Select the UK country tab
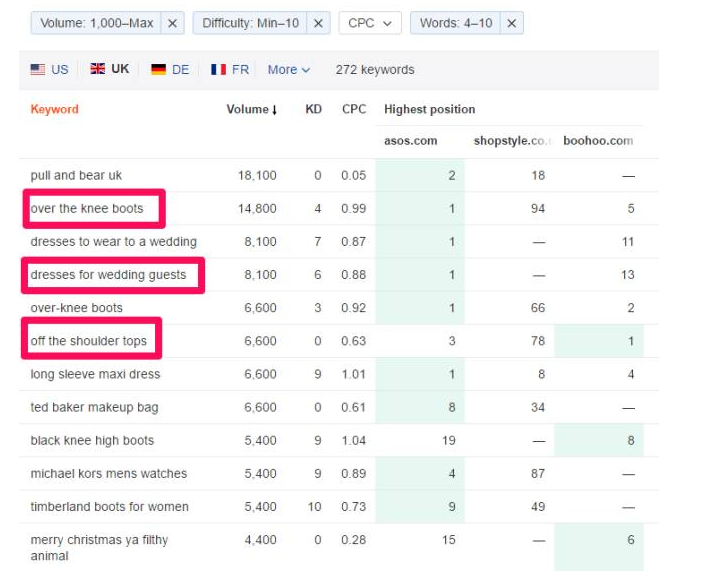The height and width of the screenshot is (576, 710). (x=110, y=69)
